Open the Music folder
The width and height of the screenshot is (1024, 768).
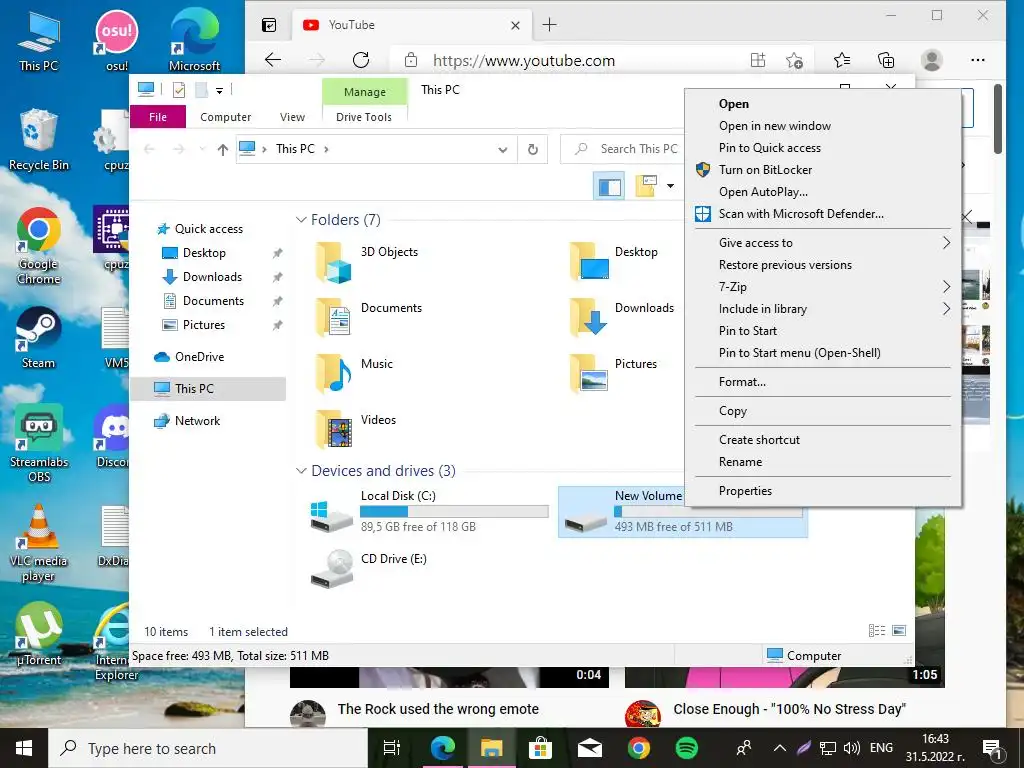pos(355,373)
